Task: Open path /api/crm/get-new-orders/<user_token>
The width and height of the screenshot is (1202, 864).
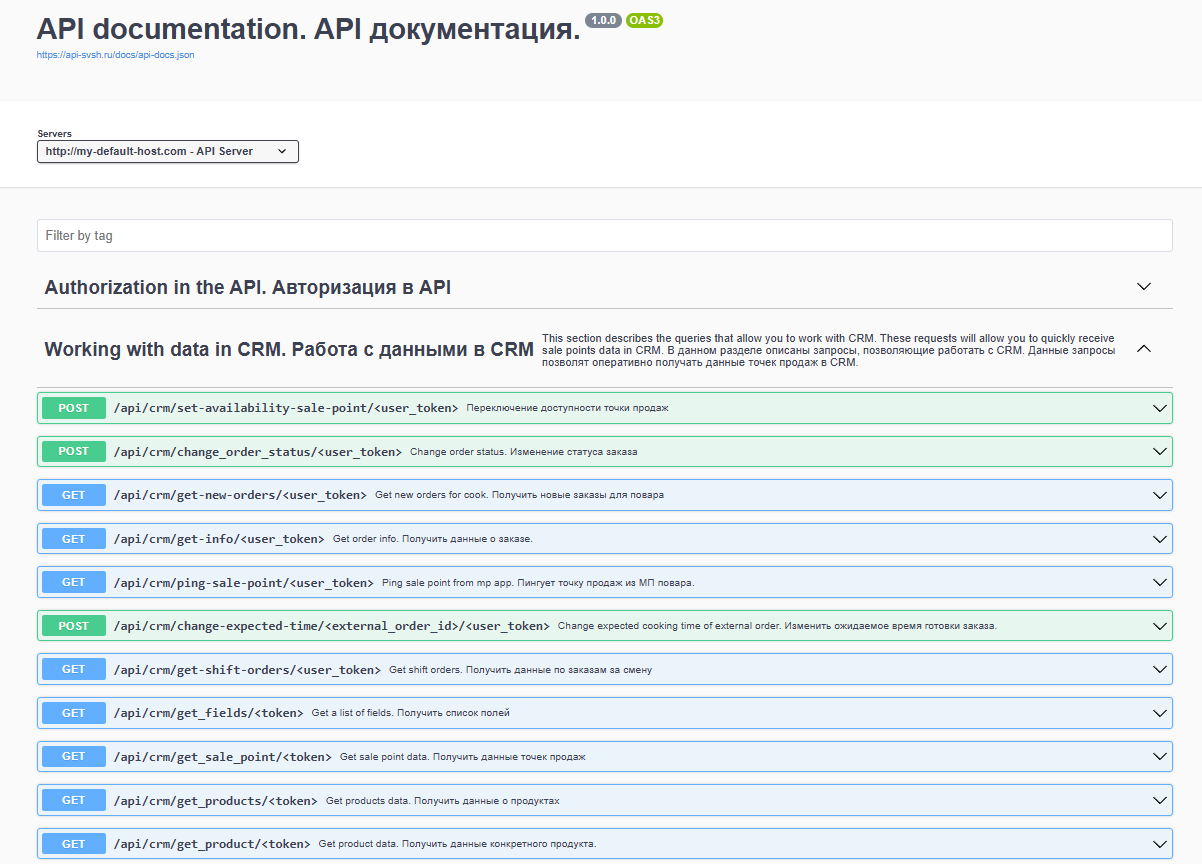Action: point(241,495)
